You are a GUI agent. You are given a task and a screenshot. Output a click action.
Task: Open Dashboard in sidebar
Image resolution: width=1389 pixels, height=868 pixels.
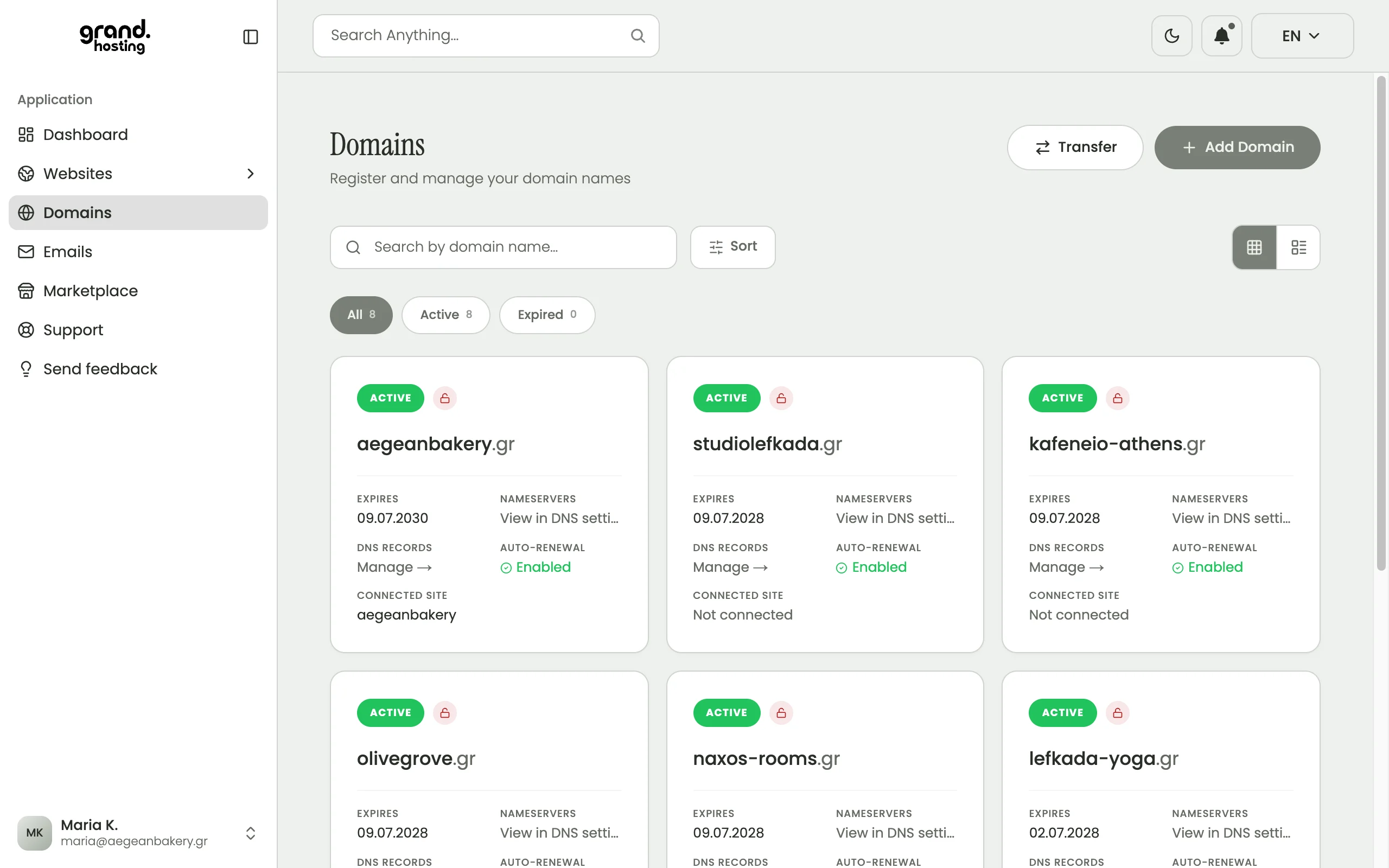[138, 135]
